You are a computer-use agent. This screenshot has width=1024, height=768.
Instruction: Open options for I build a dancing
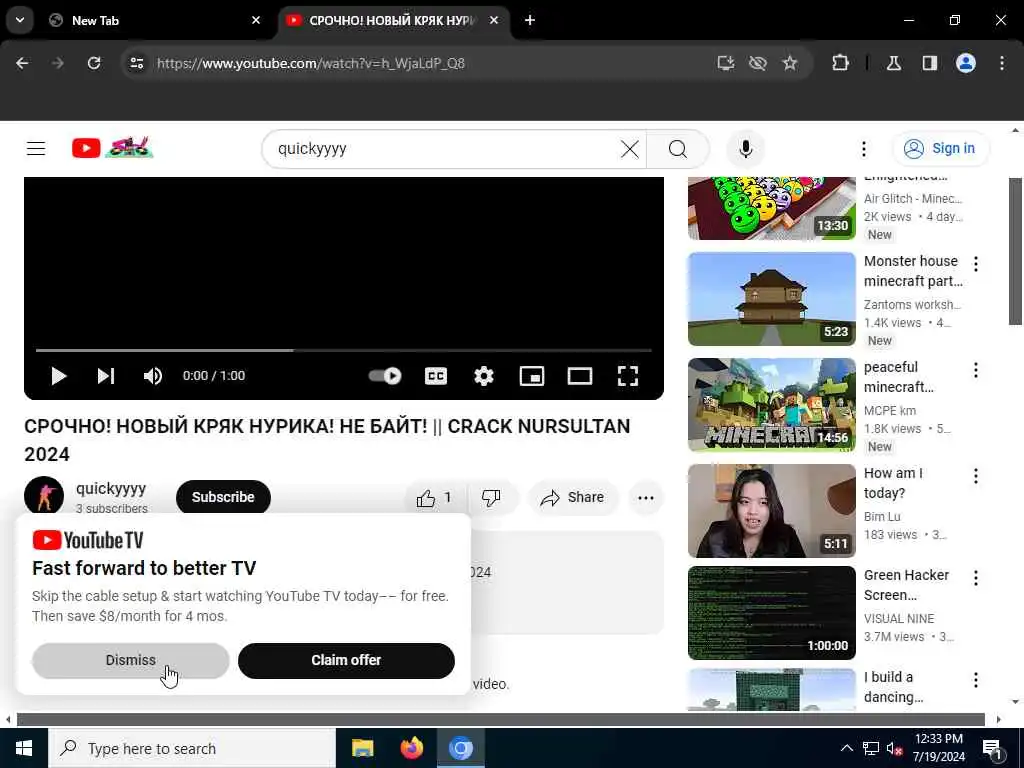[x=976, y=680]
